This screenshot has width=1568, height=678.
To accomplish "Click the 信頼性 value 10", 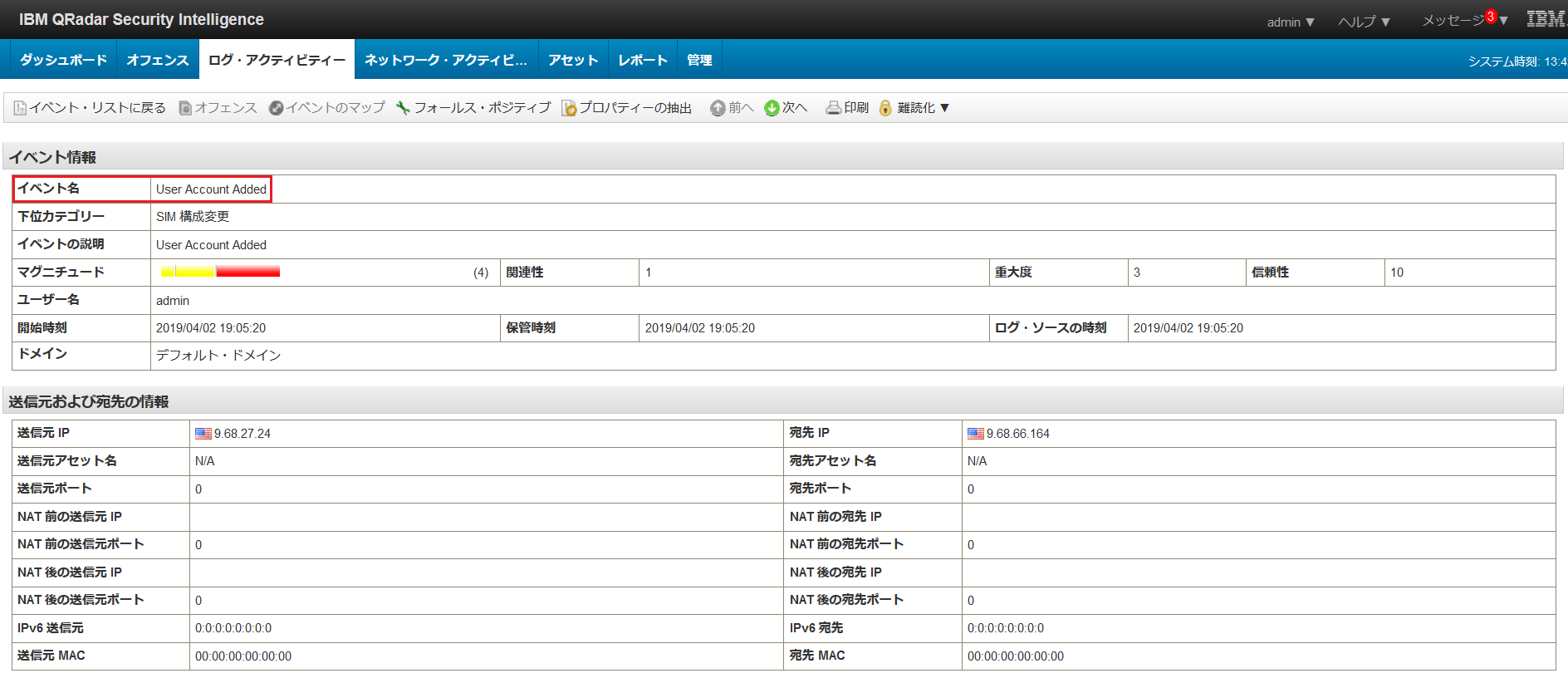I will coord(1397,273).
